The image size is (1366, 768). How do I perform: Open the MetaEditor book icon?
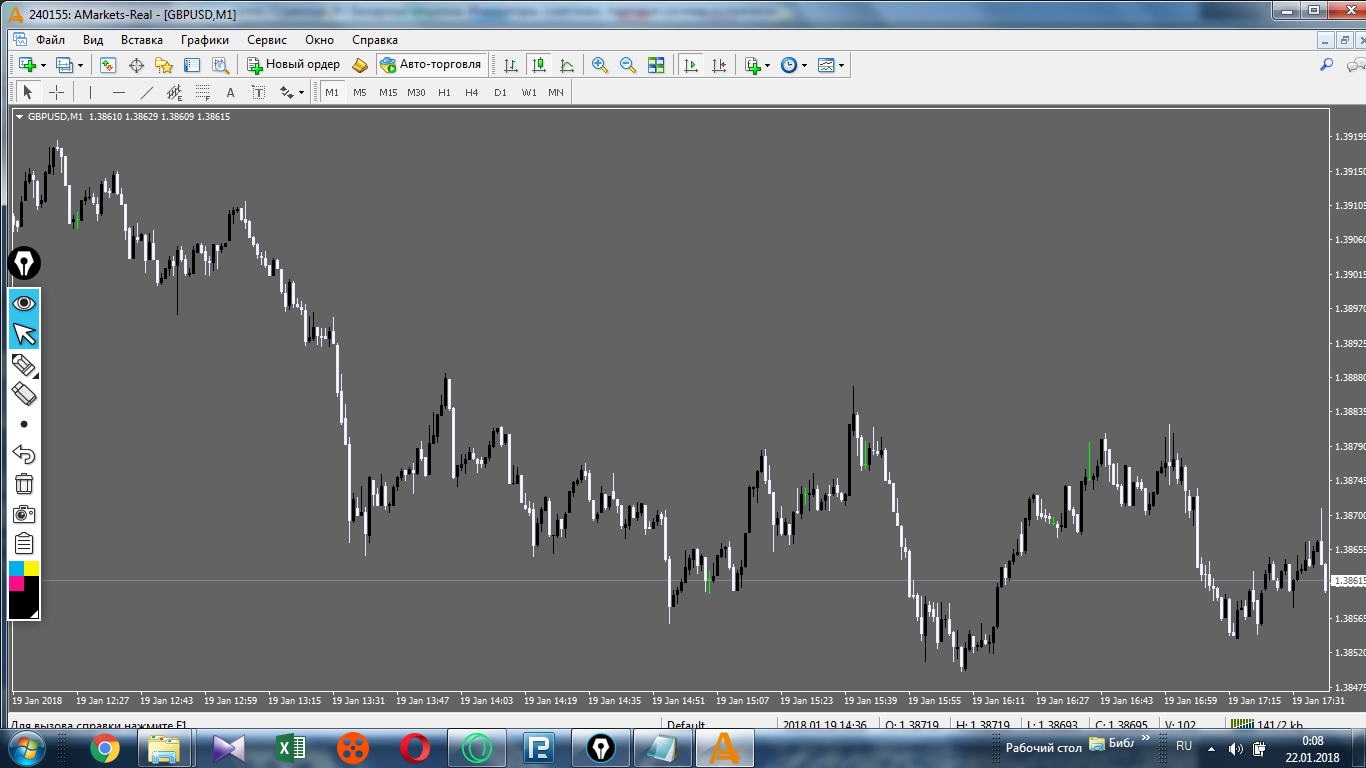(x=360, y=65)
